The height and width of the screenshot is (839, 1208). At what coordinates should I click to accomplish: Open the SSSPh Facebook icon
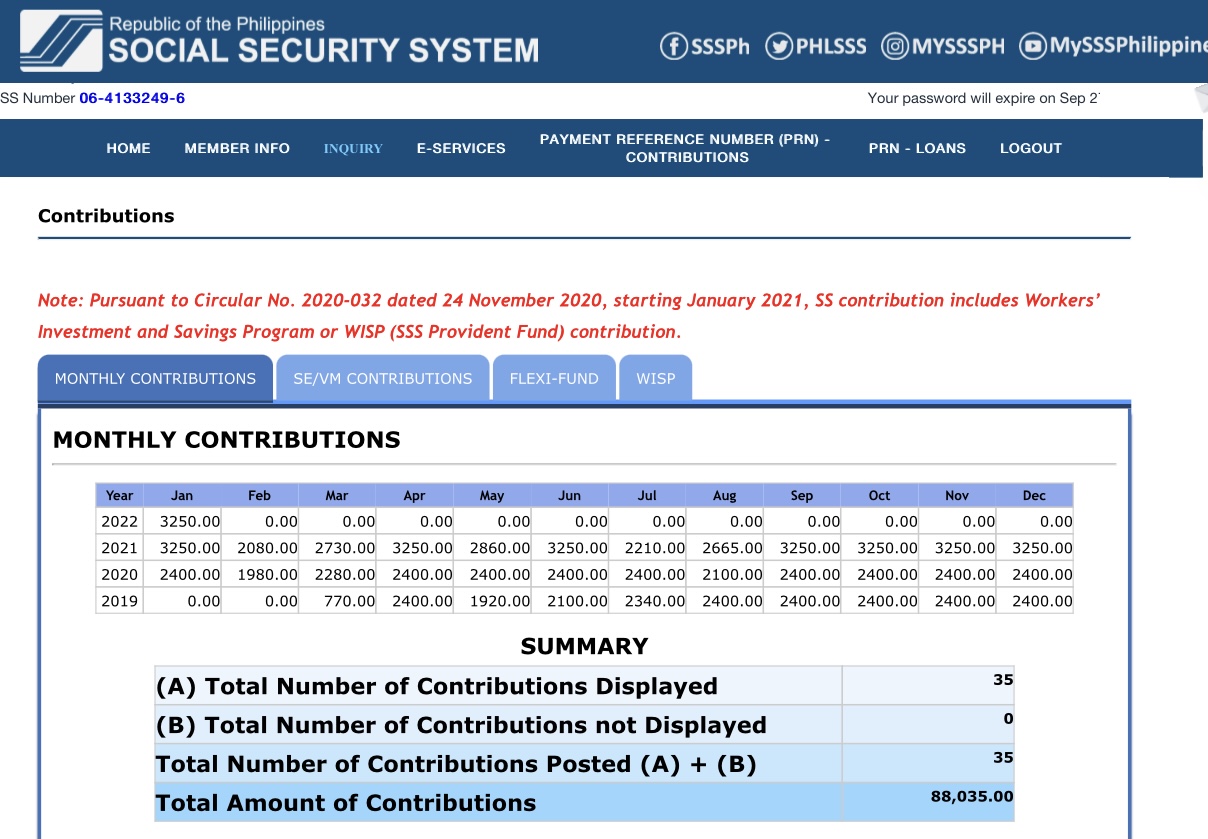point(674,46)
